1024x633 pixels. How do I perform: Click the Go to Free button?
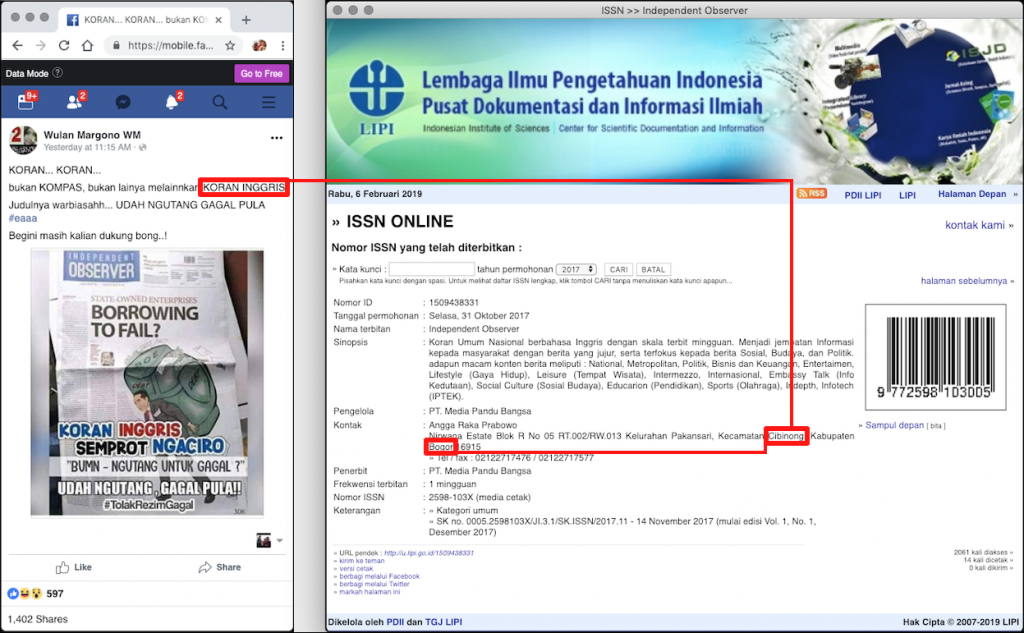[261, 73]
